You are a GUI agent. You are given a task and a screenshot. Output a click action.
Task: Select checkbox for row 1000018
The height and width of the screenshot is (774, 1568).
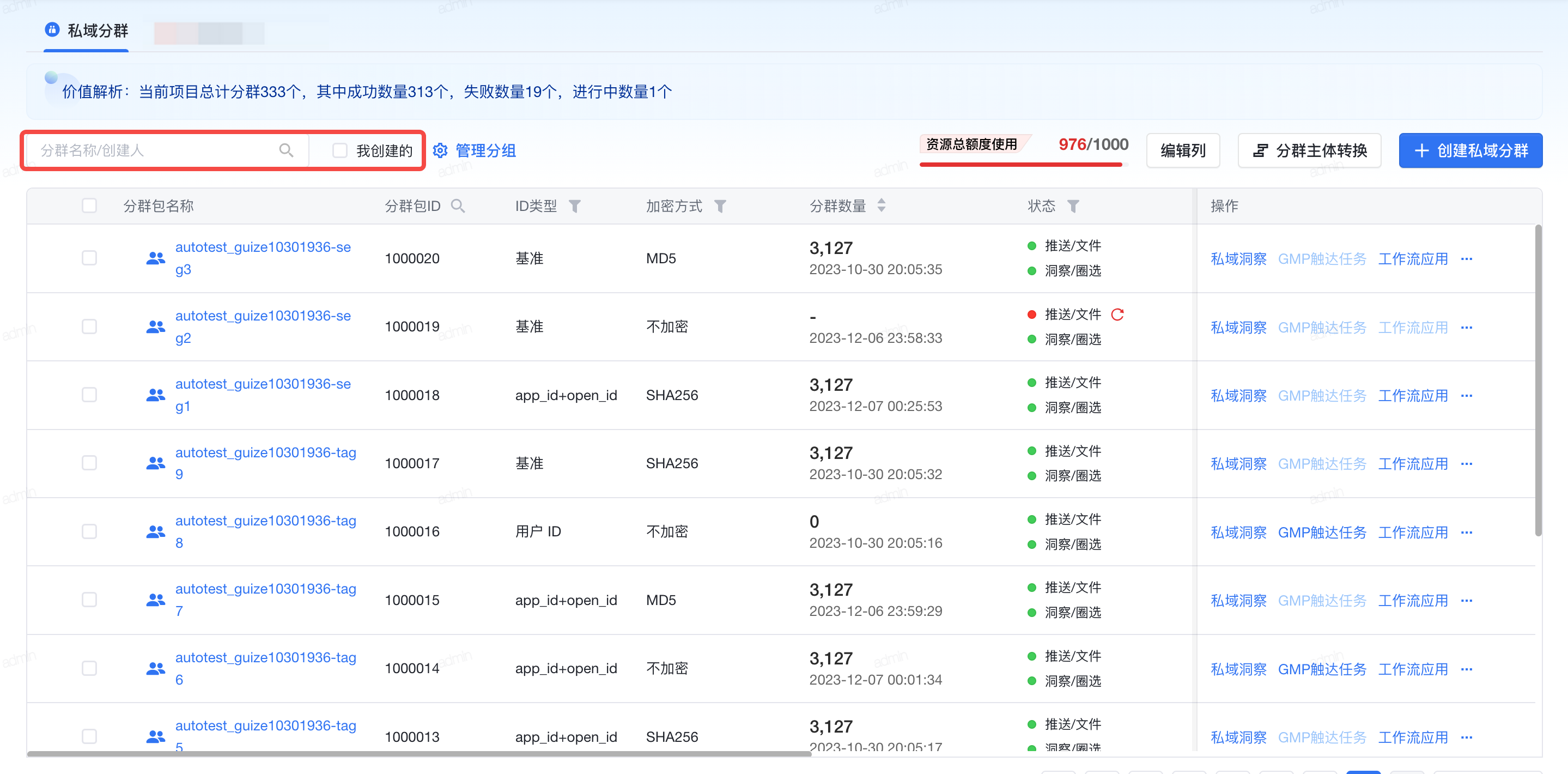tap(89, 395)
